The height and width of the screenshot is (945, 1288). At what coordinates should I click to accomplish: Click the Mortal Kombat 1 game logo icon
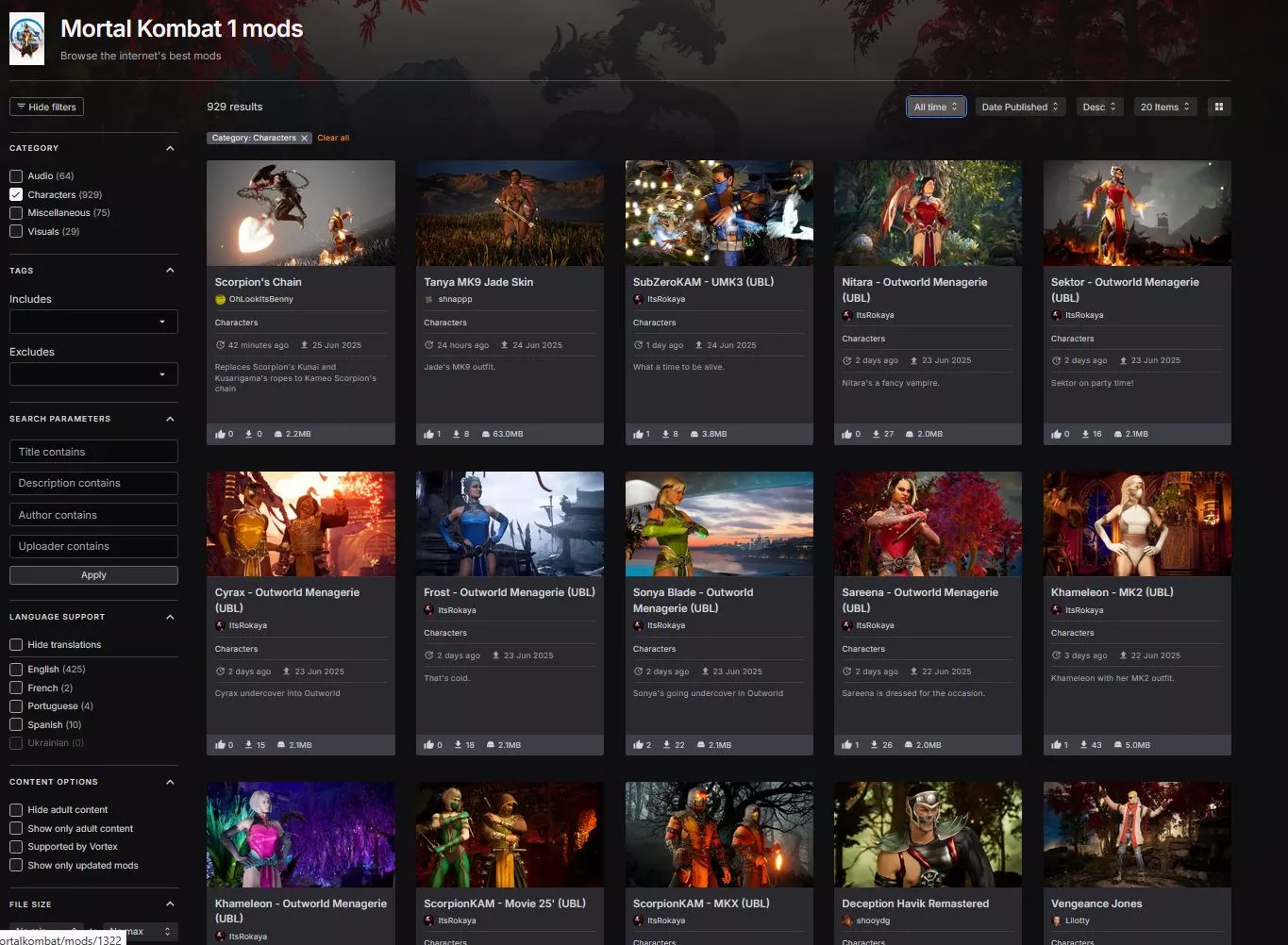coord(26,40)
